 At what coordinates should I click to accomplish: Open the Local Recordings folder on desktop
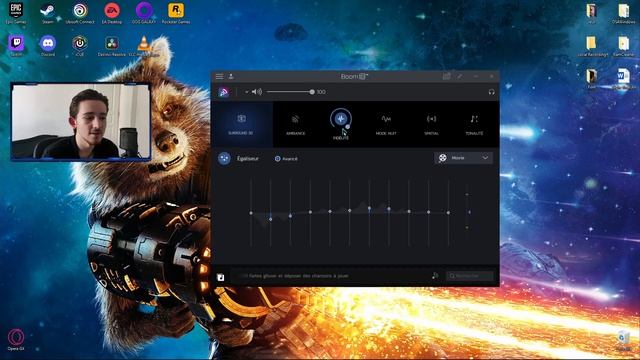point(592,45)
